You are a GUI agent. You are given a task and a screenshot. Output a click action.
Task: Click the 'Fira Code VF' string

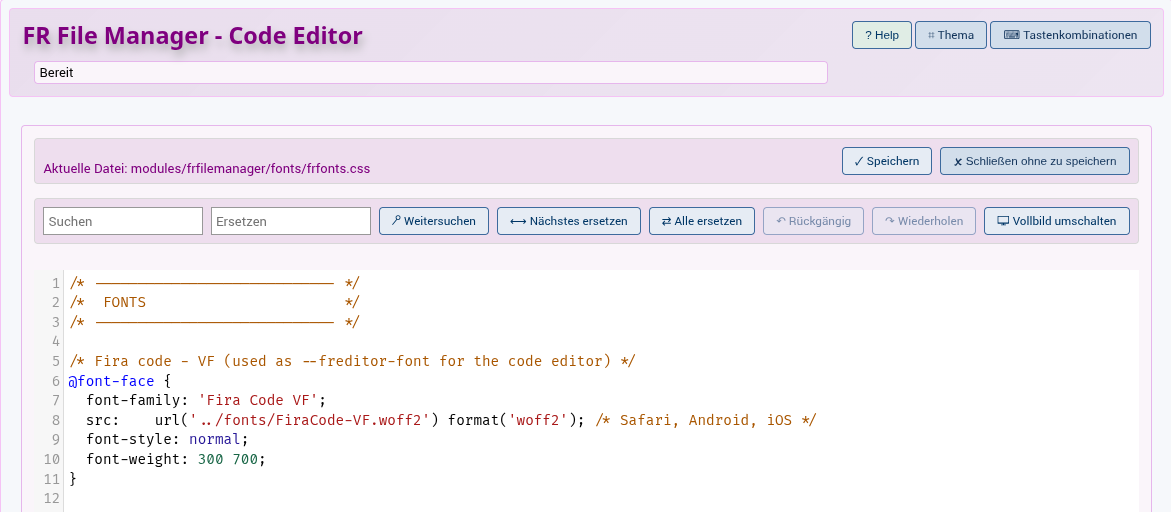(x=258, y=400)
